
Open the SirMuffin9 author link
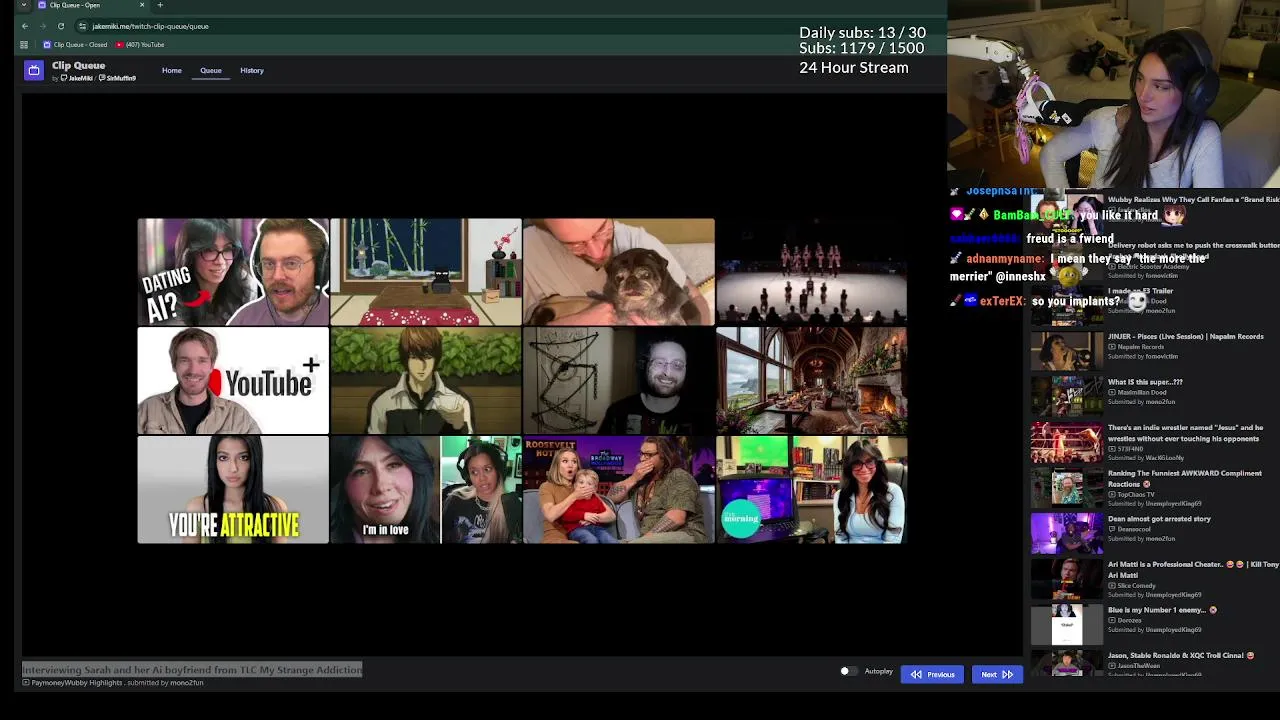[118, 78]
